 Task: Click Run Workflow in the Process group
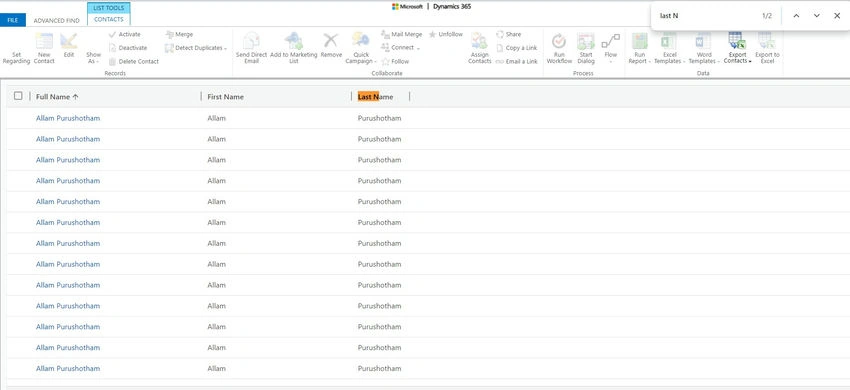pos(559,49)
